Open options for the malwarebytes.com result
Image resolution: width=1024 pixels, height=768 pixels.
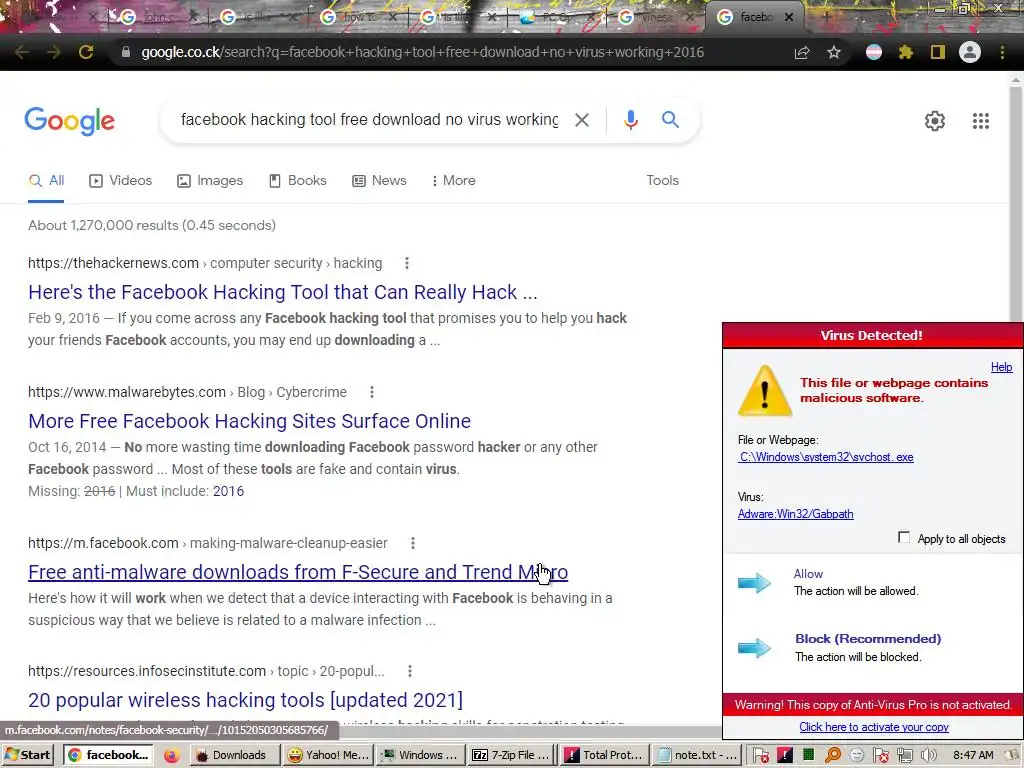pyautogui.click(x=372, y=392)
